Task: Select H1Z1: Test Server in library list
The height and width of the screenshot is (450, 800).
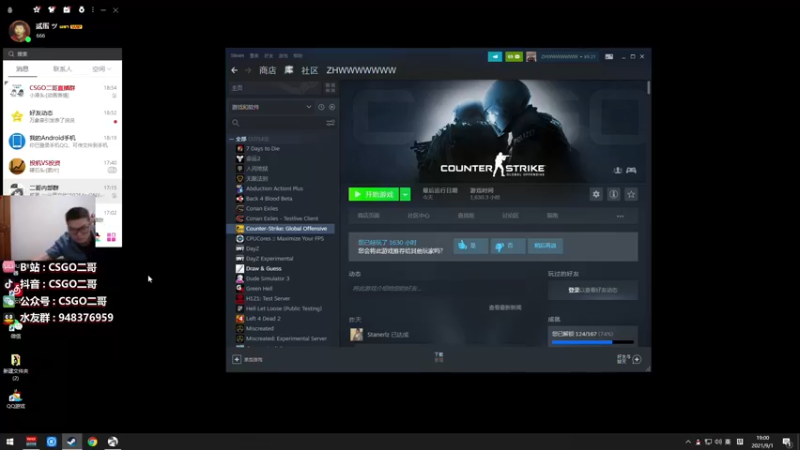Action: point(268,298)
